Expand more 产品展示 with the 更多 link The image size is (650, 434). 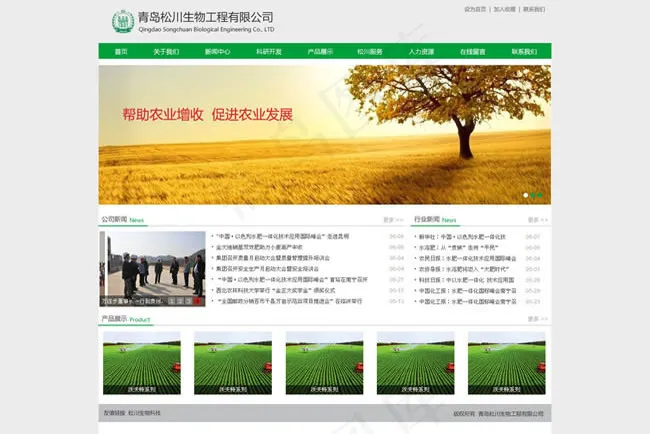coord(538,320)
